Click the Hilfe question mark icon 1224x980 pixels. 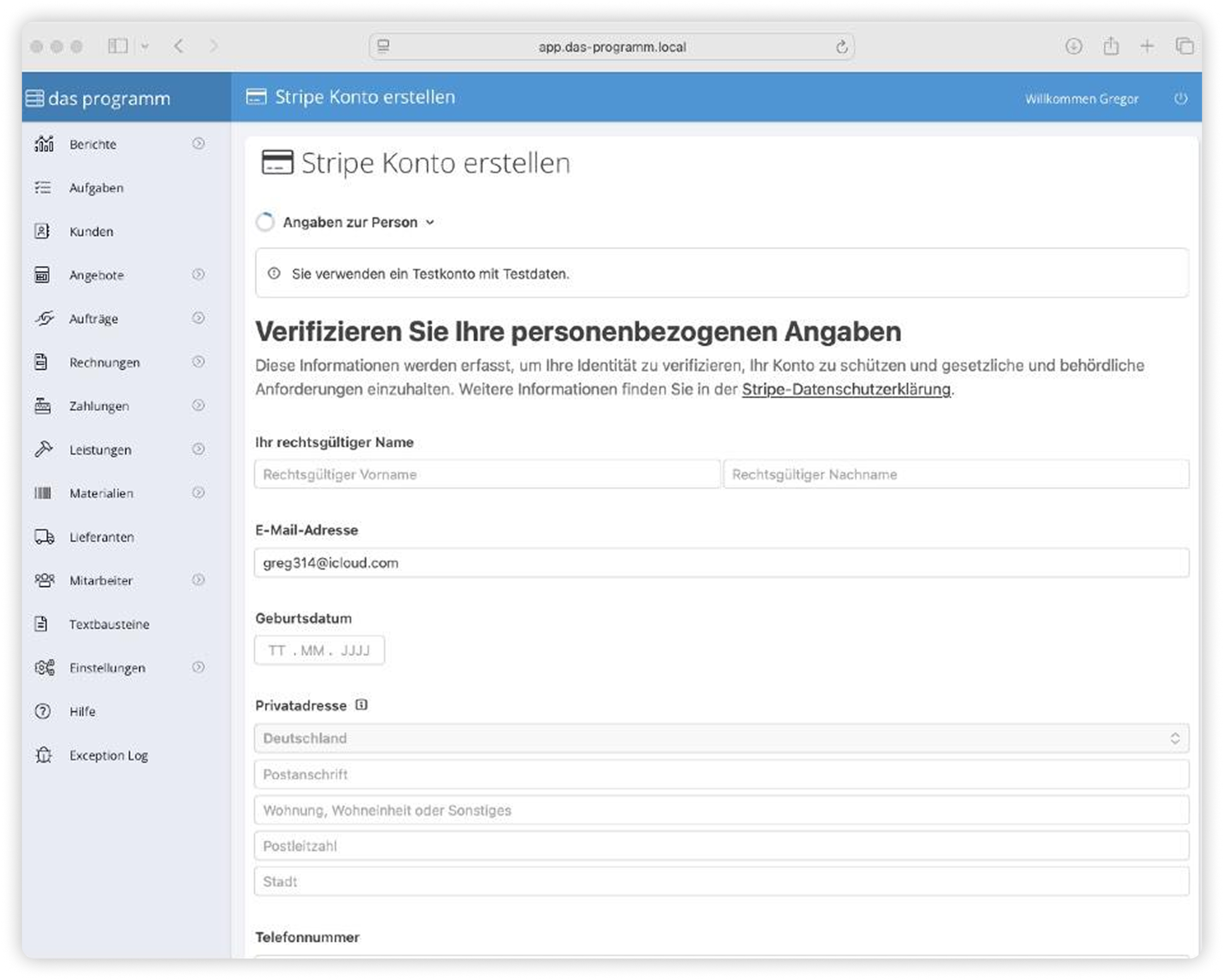pyautogui.click(x=43, y=711)
